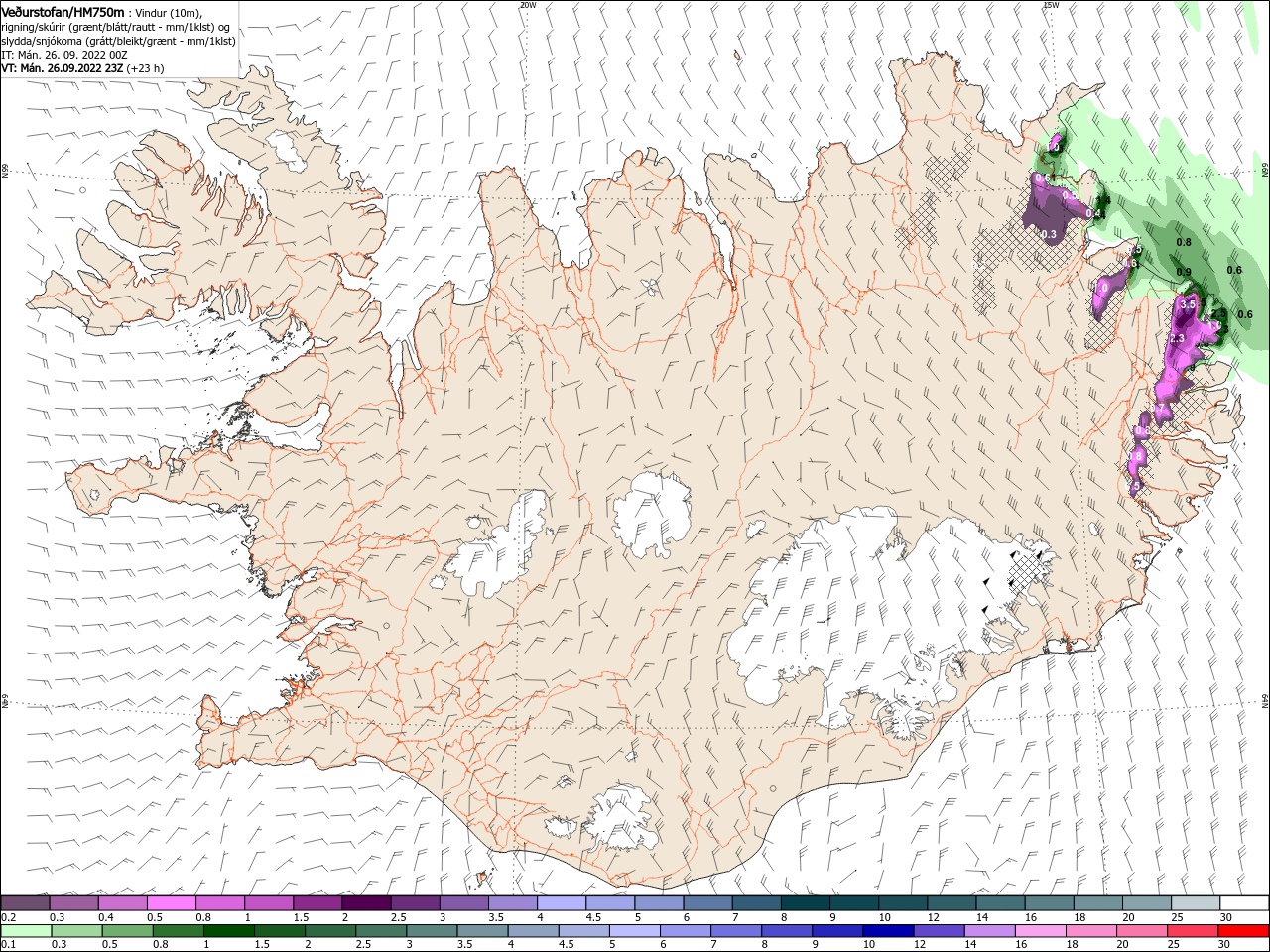Viewport: 1270px width, 952px height.
Task: Select the dark blue 10–12 rain legend swatch
Action: click(x=886, y=931)
